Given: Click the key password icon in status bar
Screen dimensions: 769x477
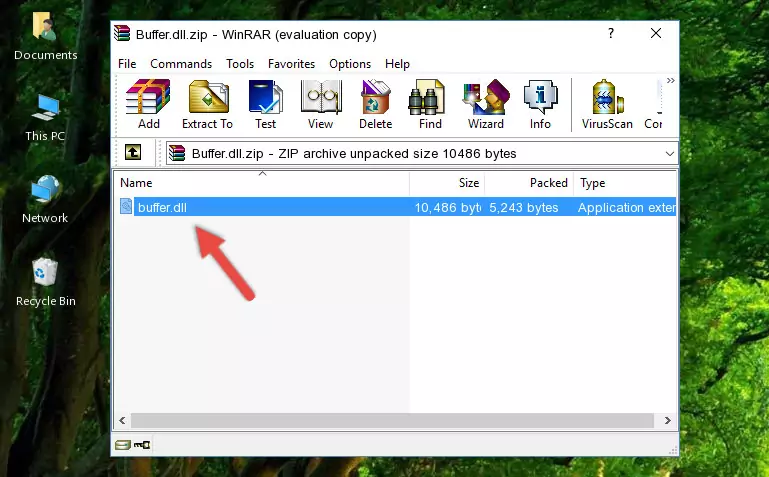Looking at the screenshot, I should click(142, 445).
